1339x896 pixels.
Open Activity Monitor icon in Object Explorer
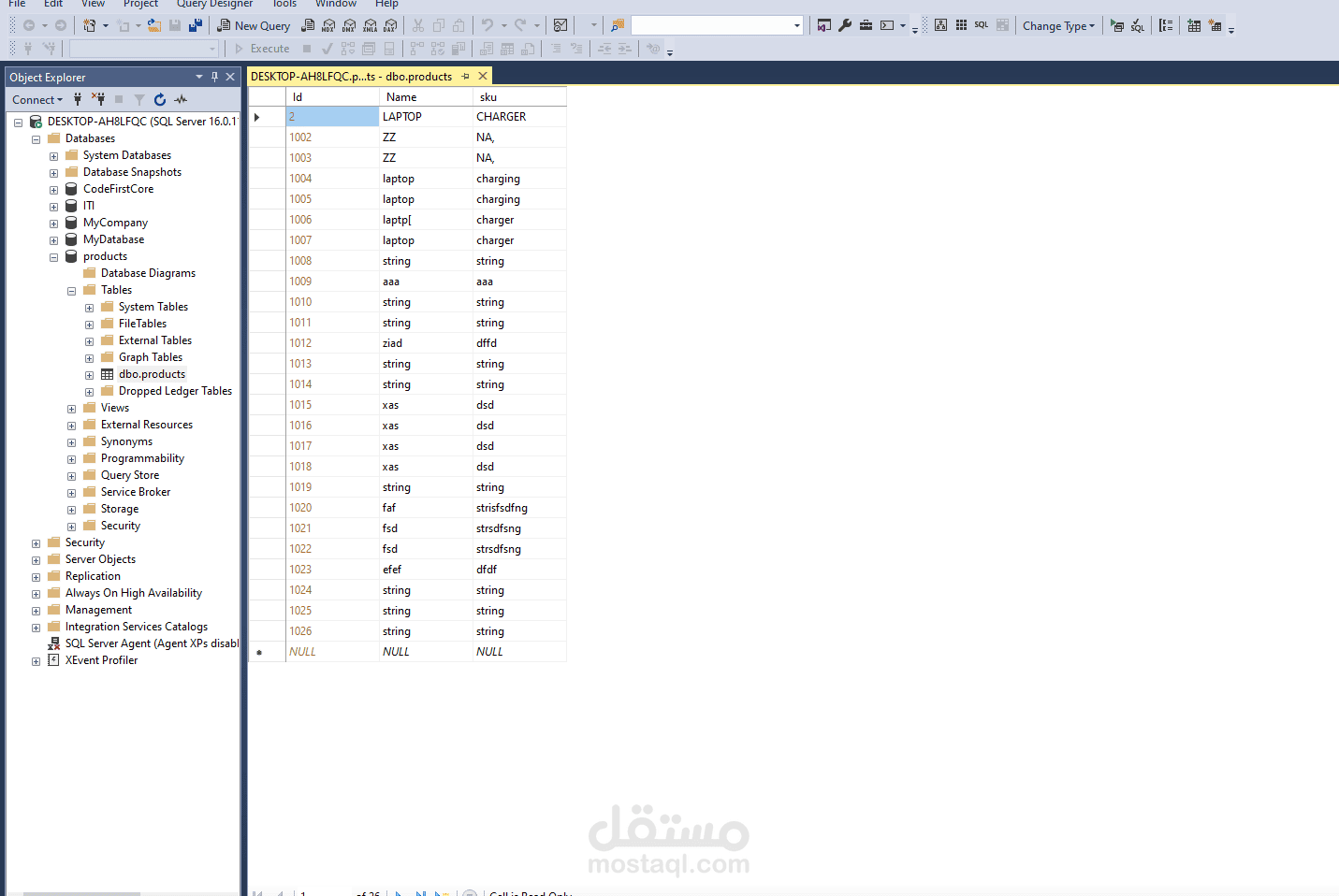tap(181, 99)
